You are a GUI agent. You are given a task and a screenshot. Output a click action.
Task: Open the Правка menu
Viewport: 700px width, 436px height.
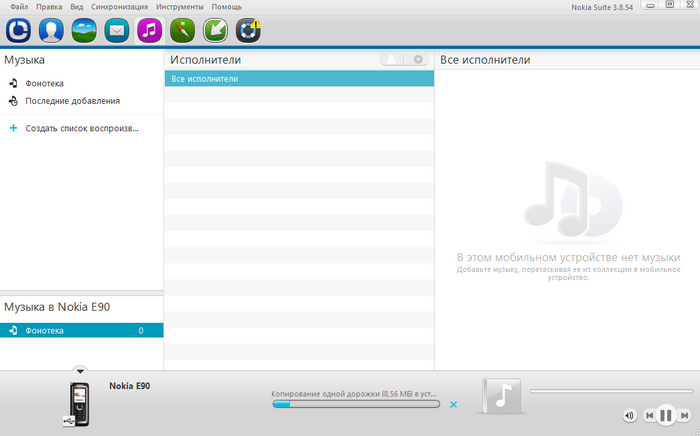(x=49, y=7)
